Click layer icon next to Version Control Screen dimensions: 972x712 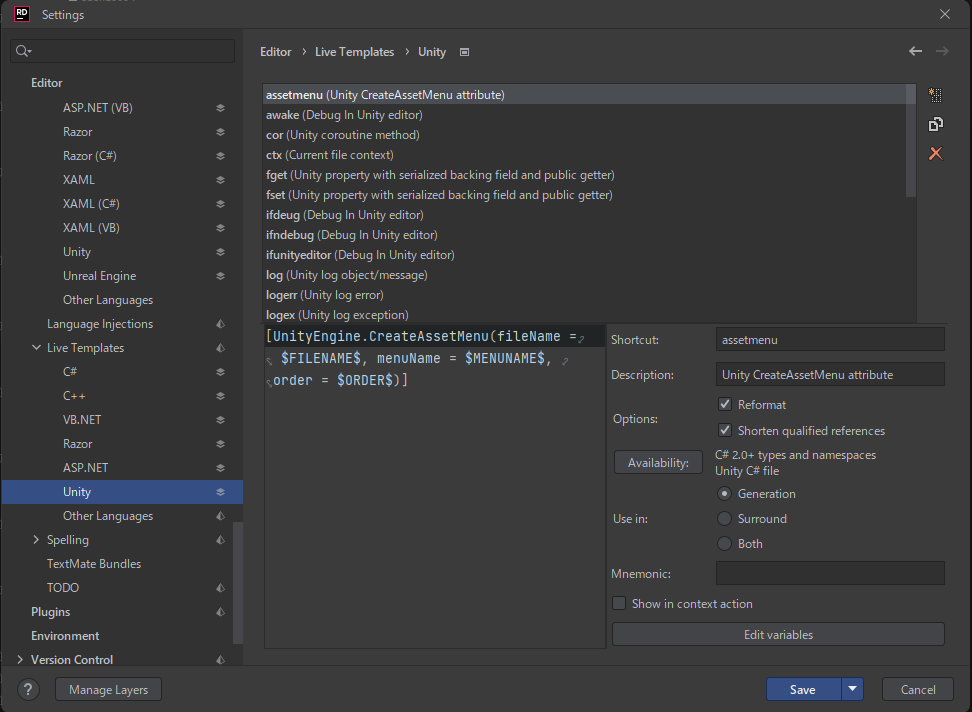(x=220, y=660)
